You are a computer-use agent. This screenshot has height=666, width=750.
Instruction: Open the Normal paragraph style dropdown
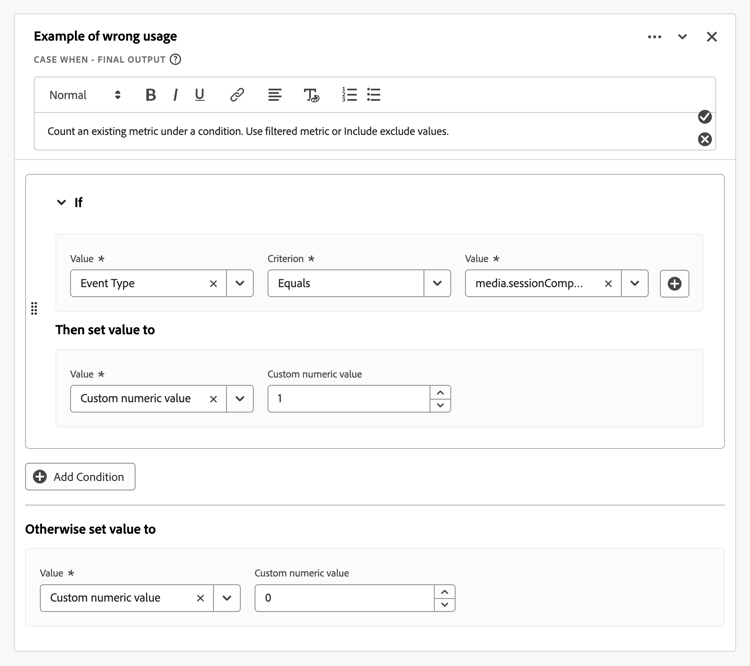[x=85, y=95]
